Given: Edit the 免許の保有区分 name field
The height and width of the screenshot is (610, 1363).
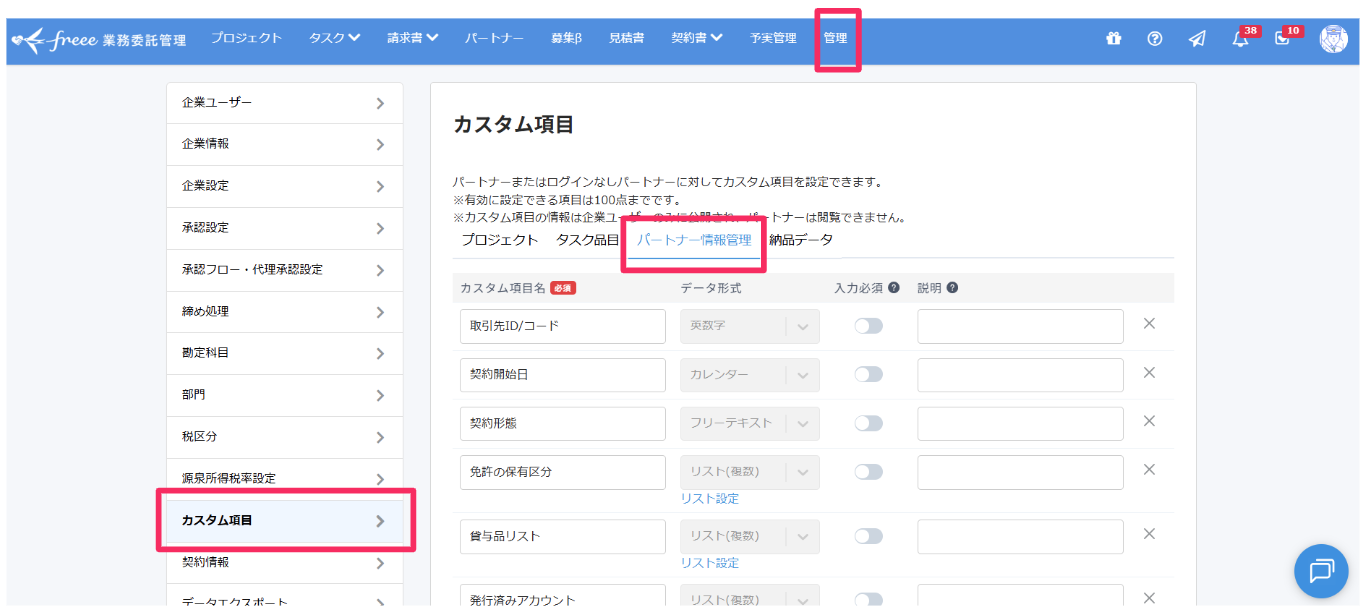Looking at the screenshot, I should [563, 472].
